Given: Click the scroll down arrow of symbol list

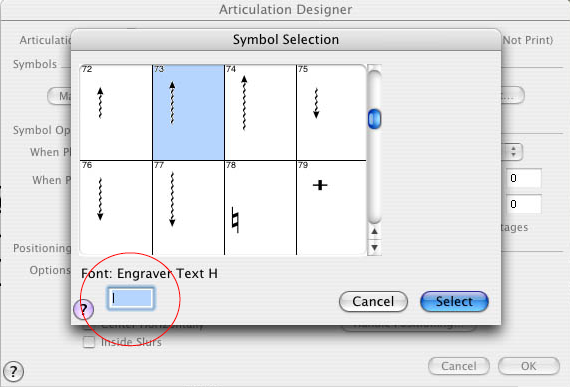Looking at the screenshot, I should click(x=374, y=248).
